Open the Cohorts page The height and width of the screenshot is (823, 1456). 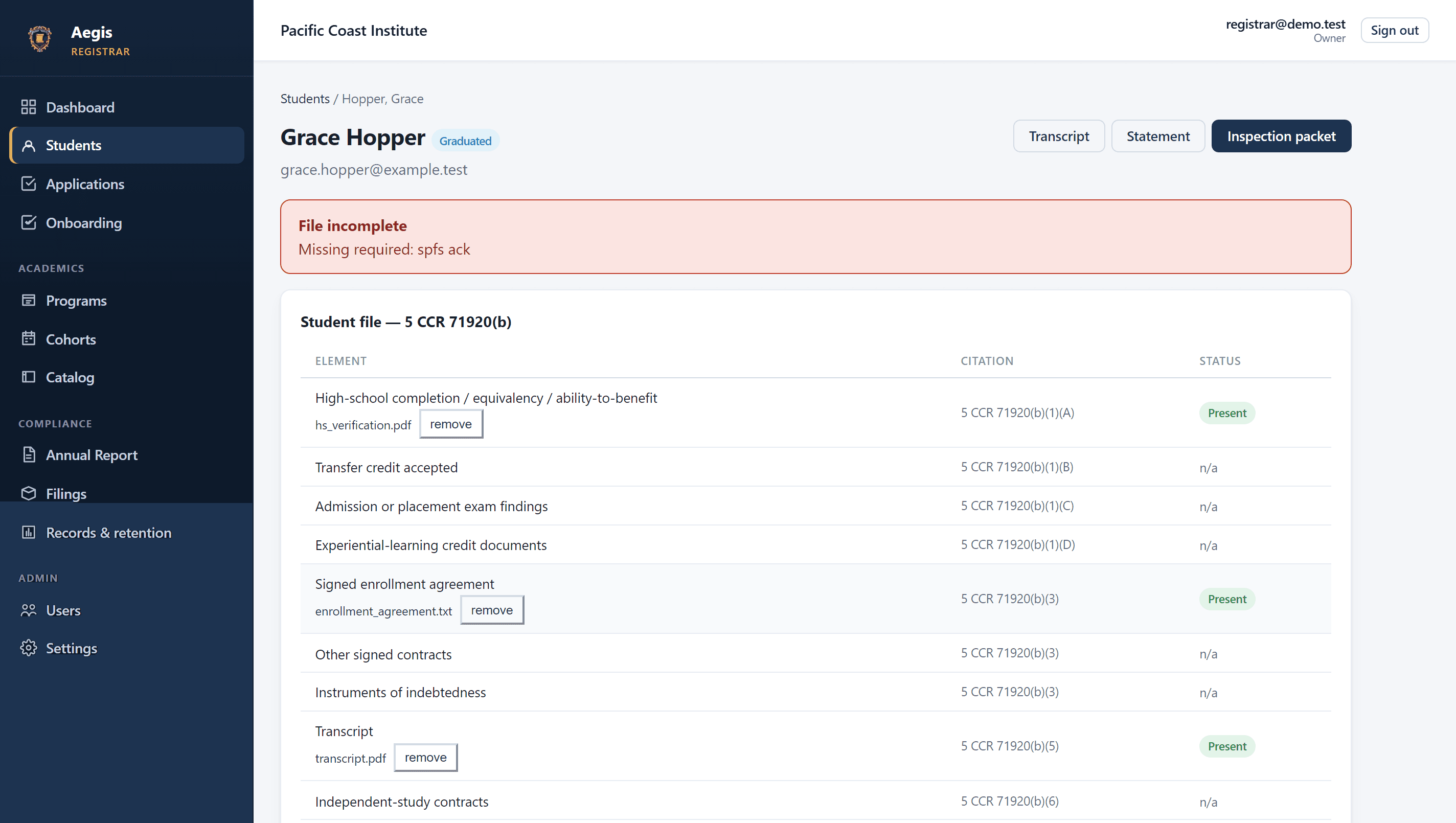click(x=127, y=338)
